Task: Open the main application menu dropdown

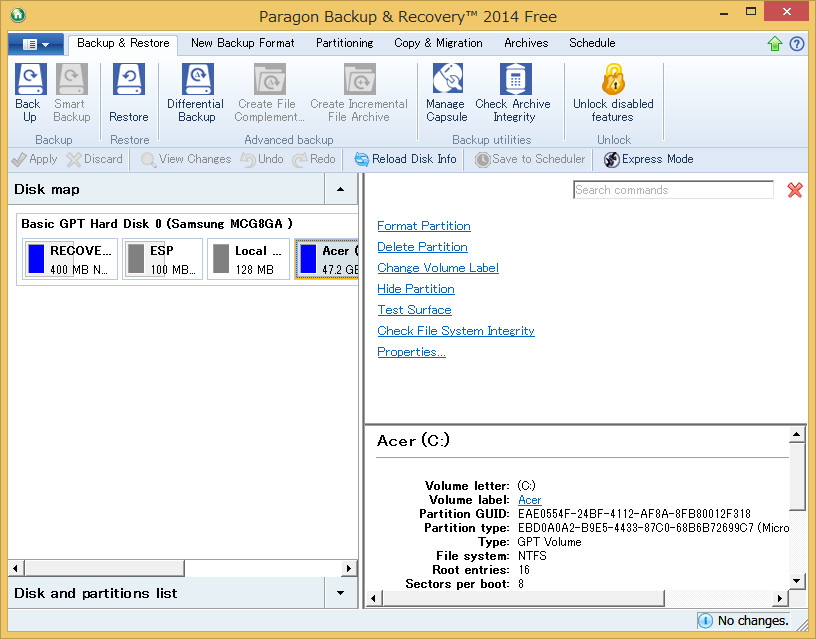Action: pyautogui.click(x=36, y=44)
